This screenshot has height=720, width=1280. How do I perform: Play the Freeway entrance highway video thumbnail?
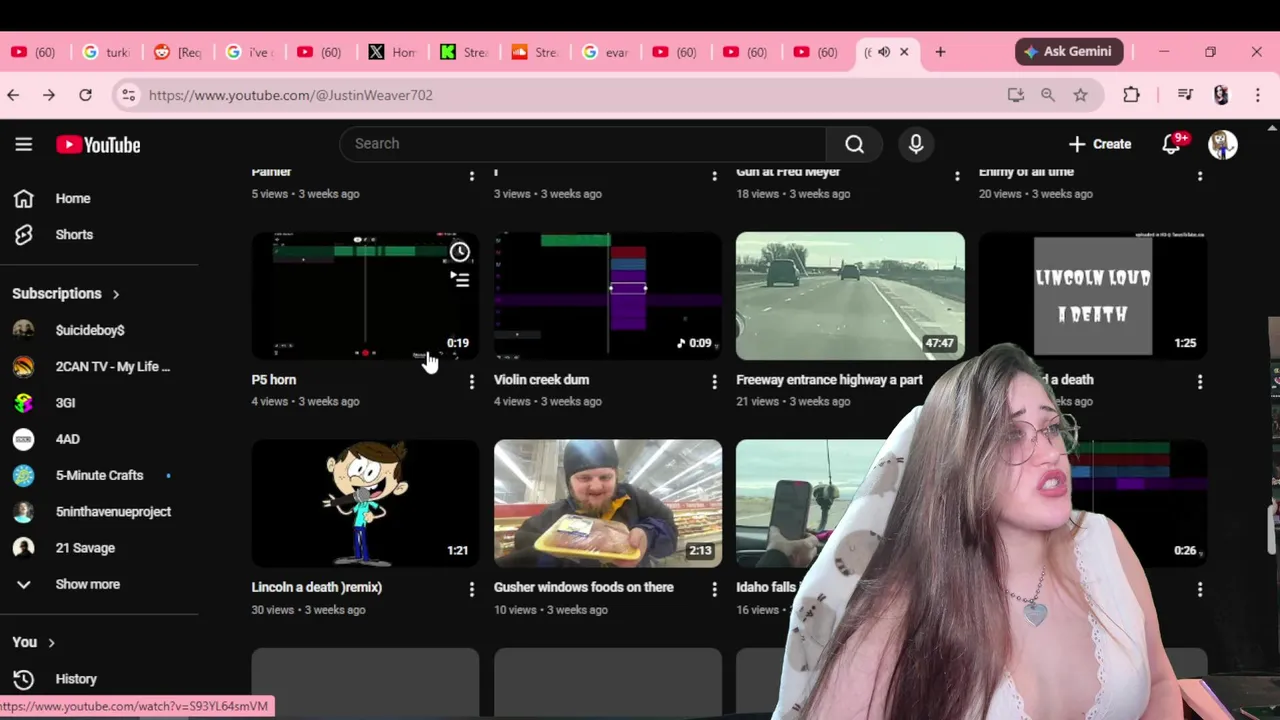pyautogui.click(x=850, y=296)
